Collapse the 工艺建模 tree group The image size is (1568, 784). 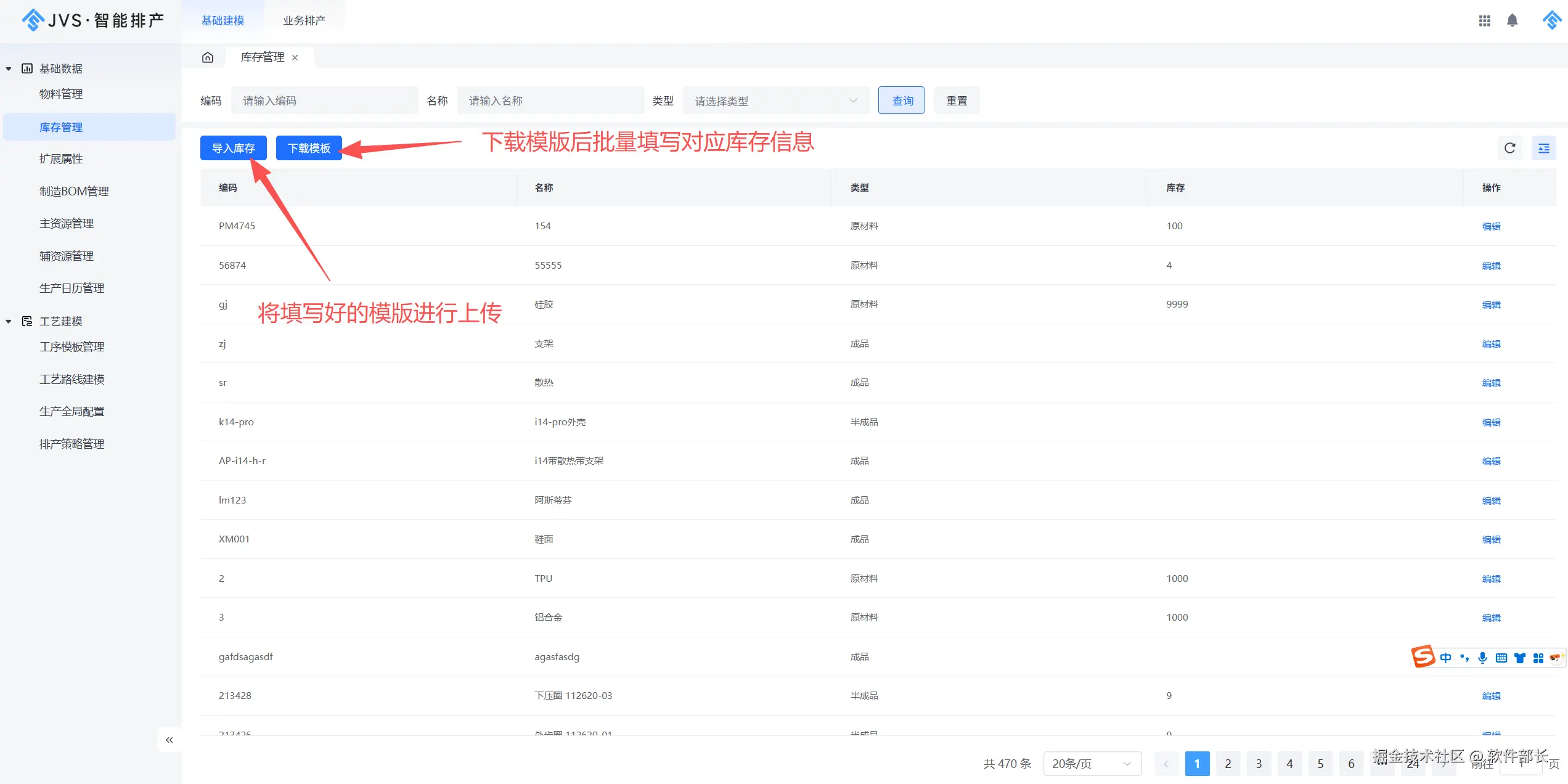9,321
